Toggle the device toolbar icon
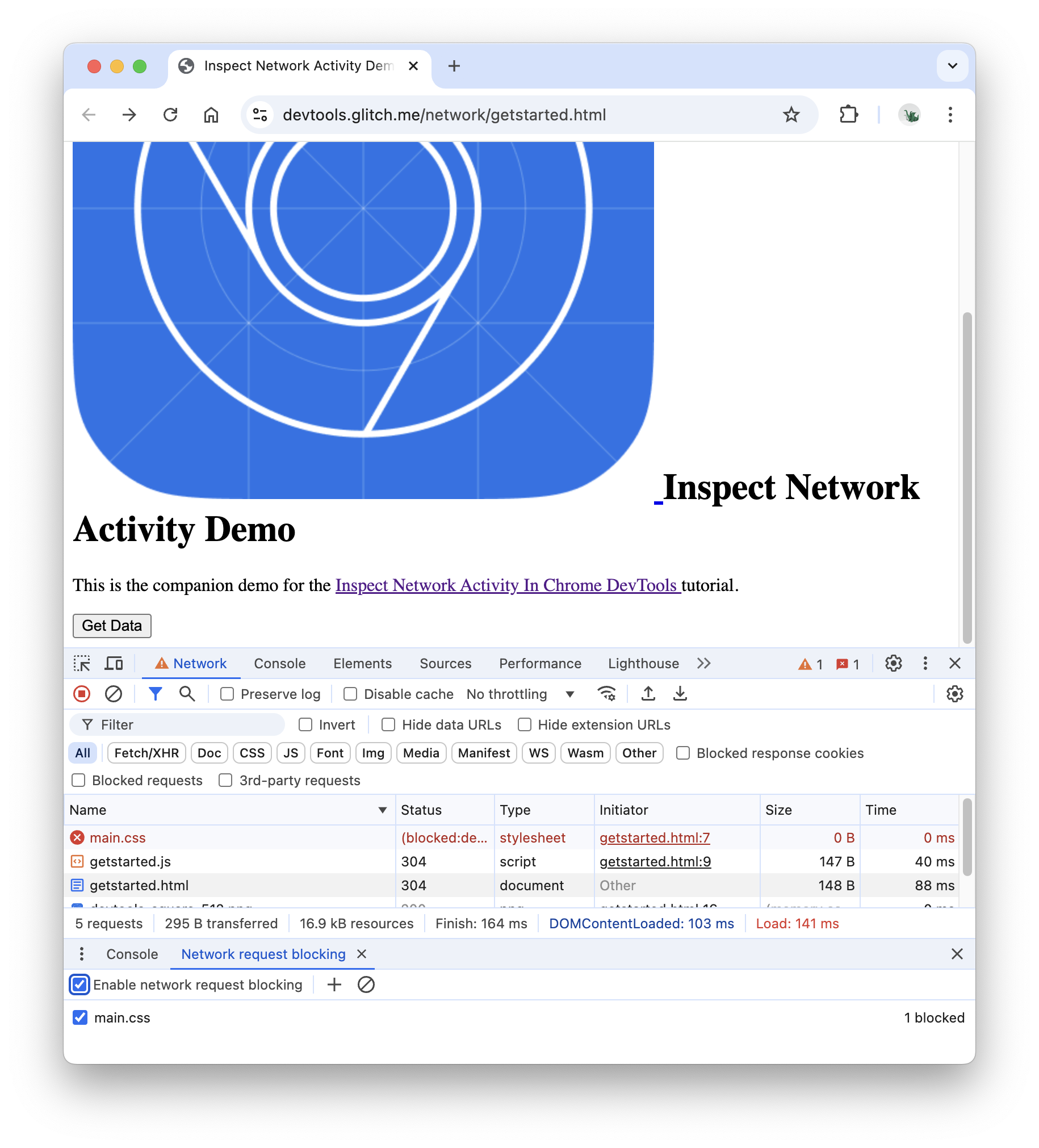 tap(114, 663)
